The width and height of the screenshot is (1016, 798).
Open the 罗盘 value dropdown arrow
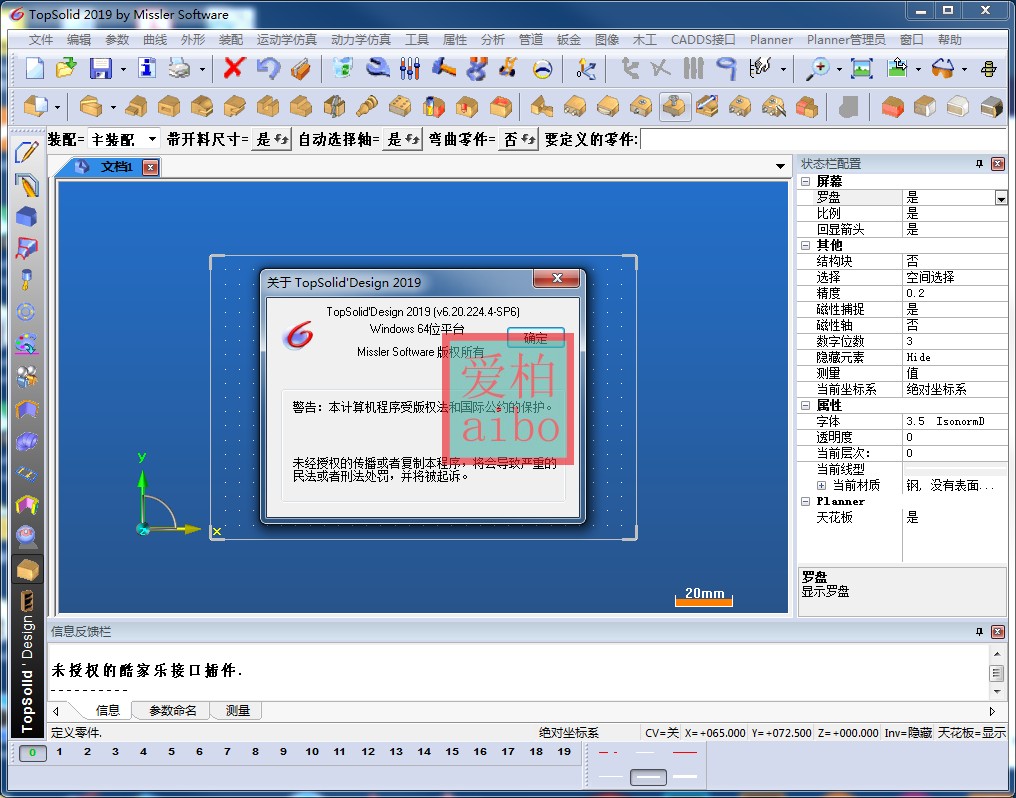pyautogui.click(x=1000, y=198)
